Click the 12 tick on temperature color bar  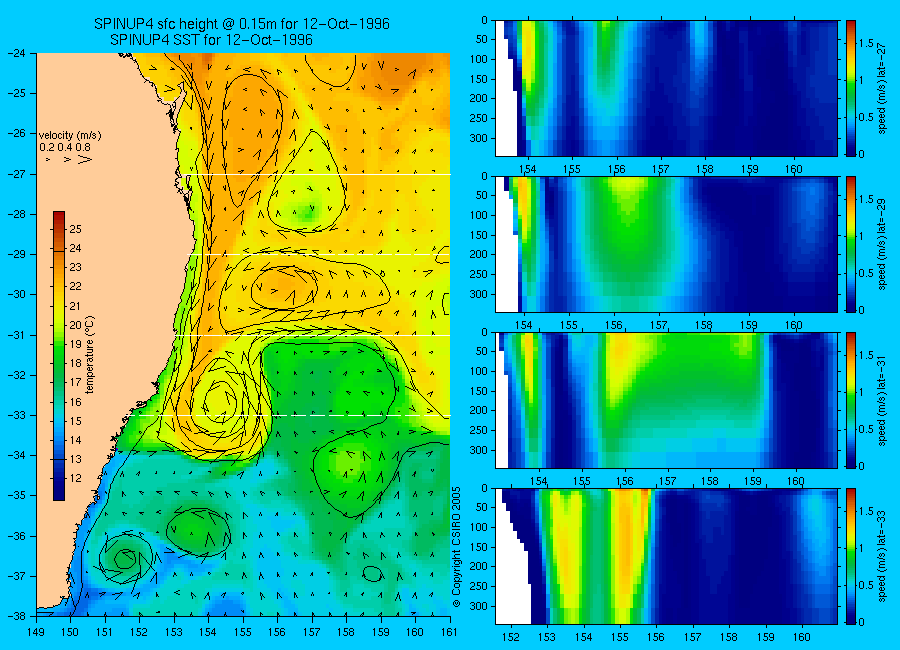coord(75,478)
